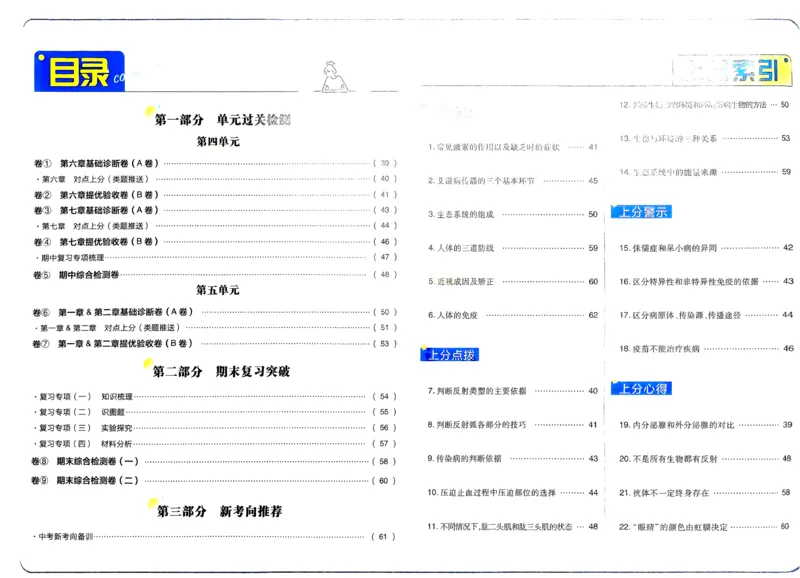Screen dimensions: 800x578
Task: Pick item 21 抗体不一定终身存在
Action: (x=705, y=493)
